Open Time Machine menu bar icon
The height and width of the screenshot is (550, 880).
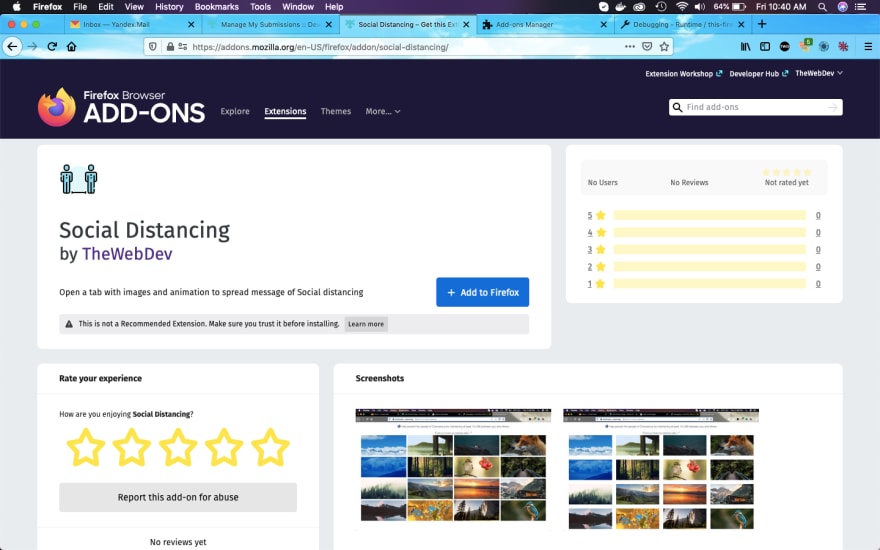click(661, 7)
